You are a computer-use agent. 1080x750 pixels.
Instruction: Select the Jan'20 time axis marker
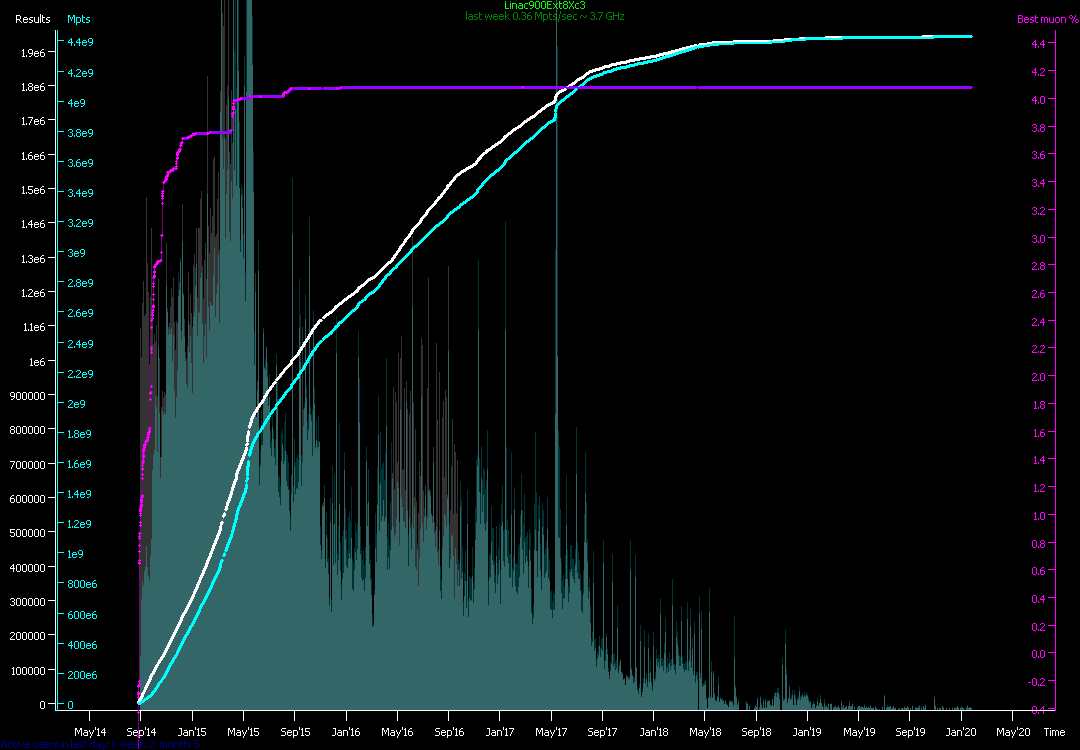click(x=961, y=732)
